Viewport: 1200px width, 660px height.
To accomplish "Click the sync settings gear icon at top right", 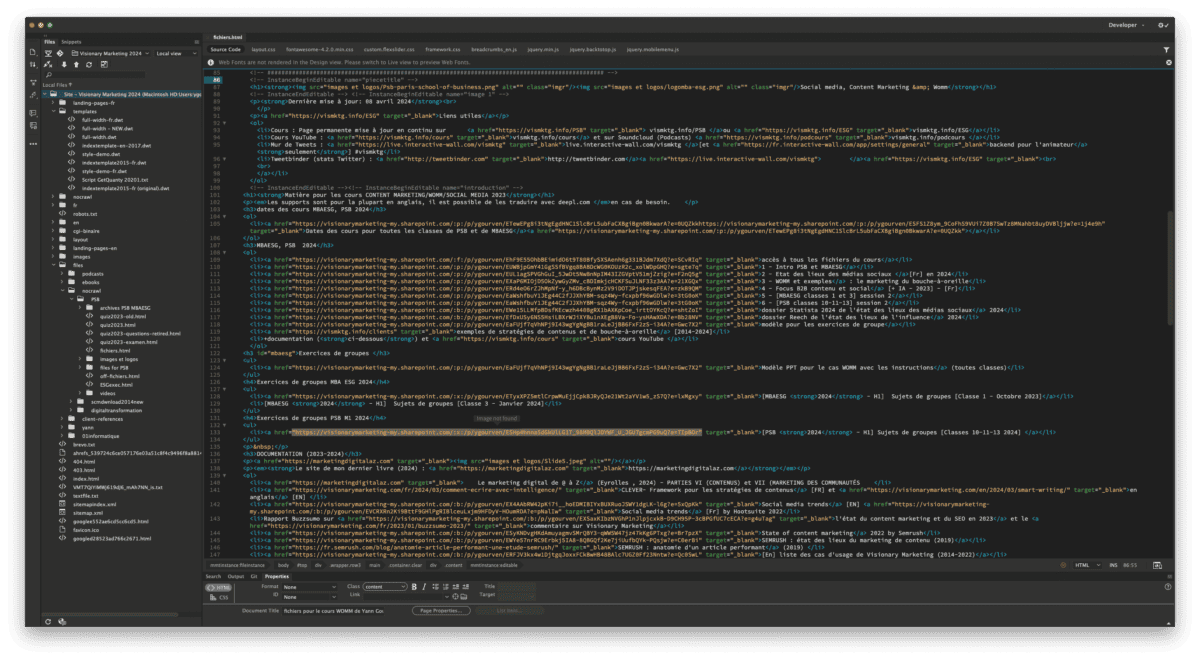I will click(x=1163, y=25).
